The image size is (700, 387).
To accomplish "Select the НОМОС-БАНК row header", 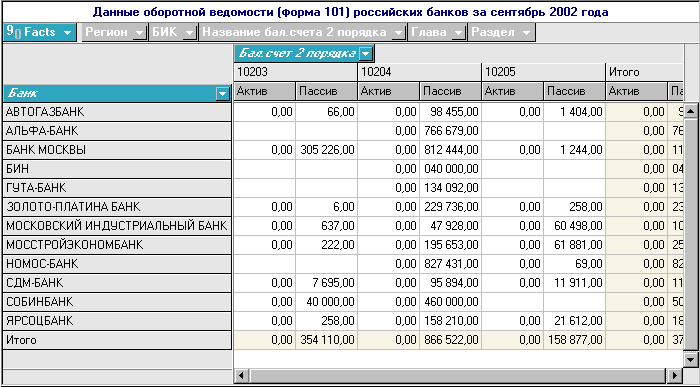I will 117,263.
